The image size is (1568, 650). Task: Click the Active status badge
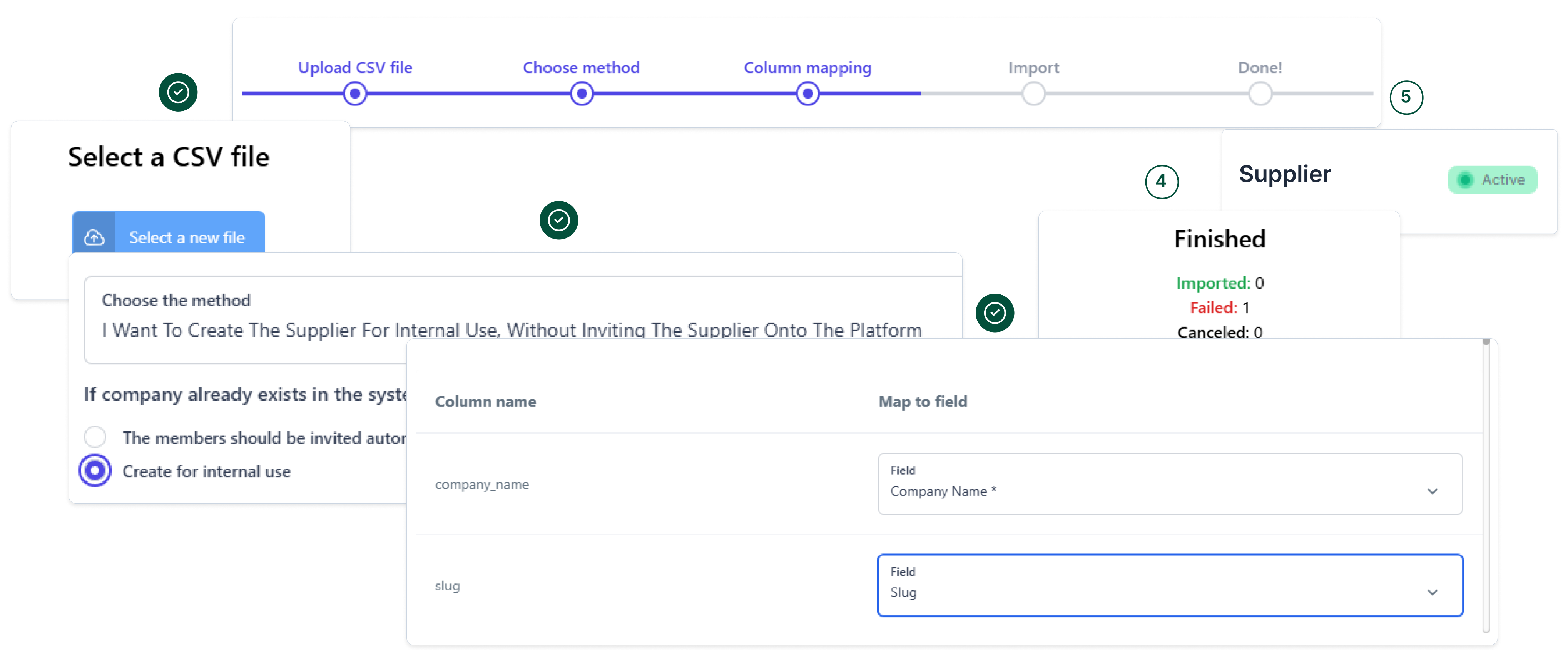(x=1493, y=180)
